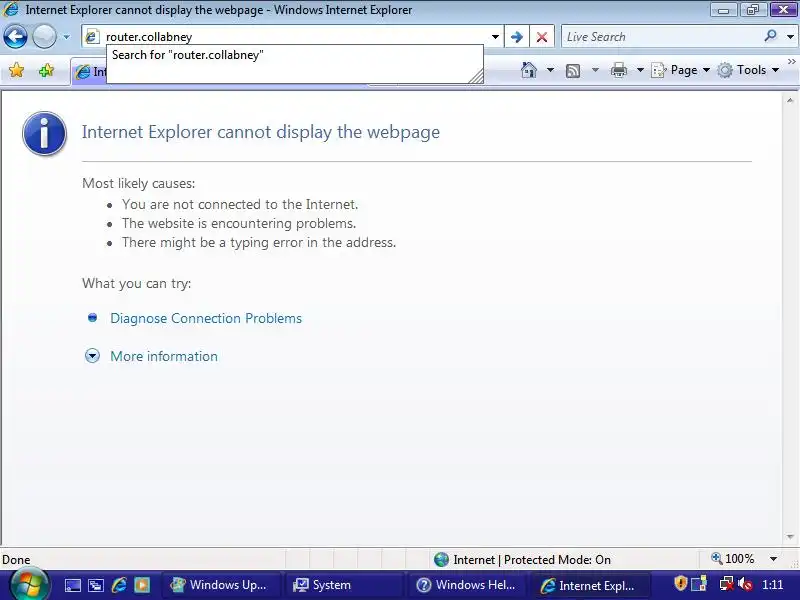
Task: Go back using the Back arrow button
Action: pos(15,37)
